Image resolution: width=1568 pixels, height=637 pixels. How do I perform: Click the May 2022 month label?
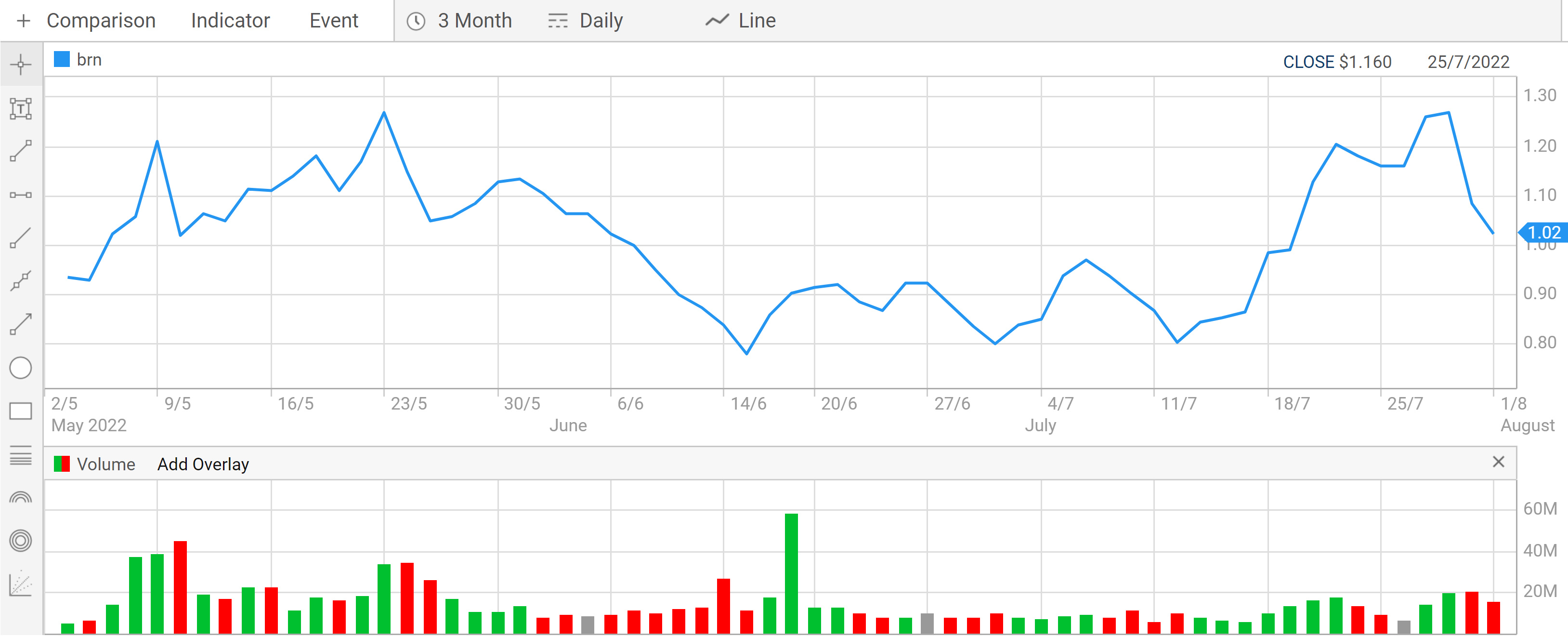[89, 425]
